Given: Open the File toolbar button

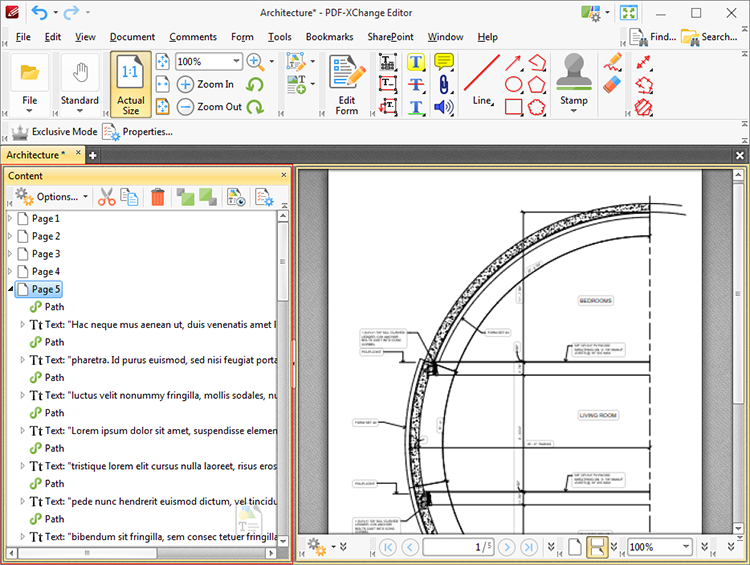Looking at the screenshot, I should [x=30, y=85].
